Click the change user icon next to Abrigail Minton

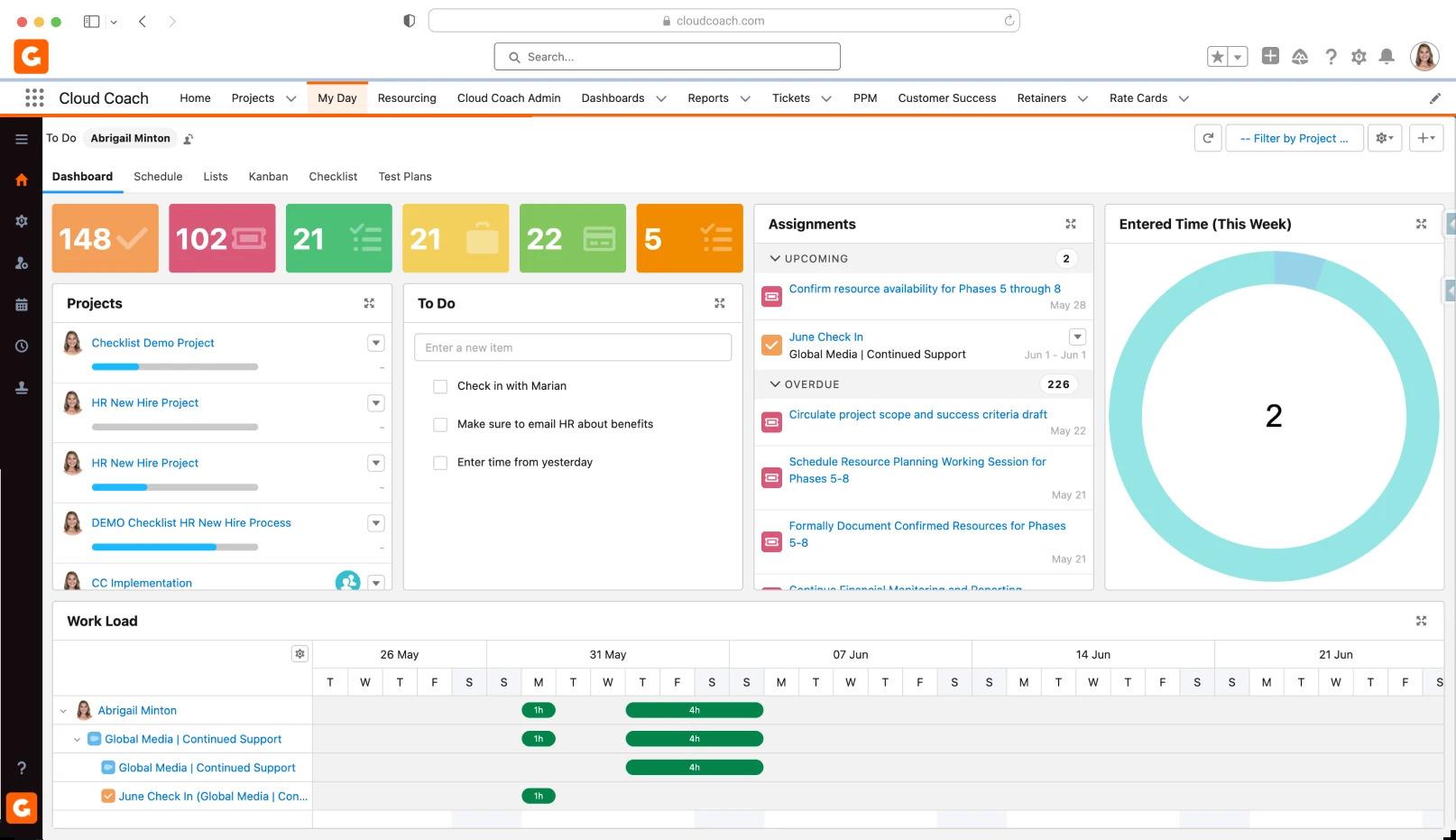(x=189, y=139)
